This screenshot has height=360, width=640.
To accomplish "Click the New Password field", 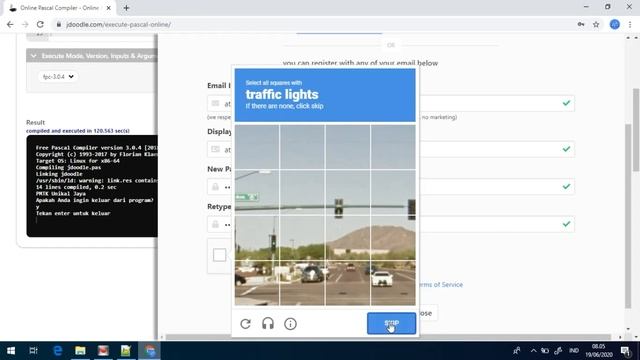I will [x=391, y=187].
